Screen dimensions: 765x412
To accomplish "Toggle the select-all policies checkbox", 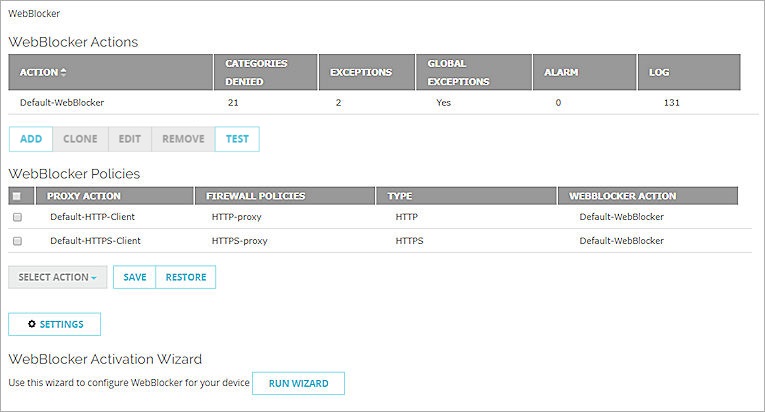I will 17,196.
